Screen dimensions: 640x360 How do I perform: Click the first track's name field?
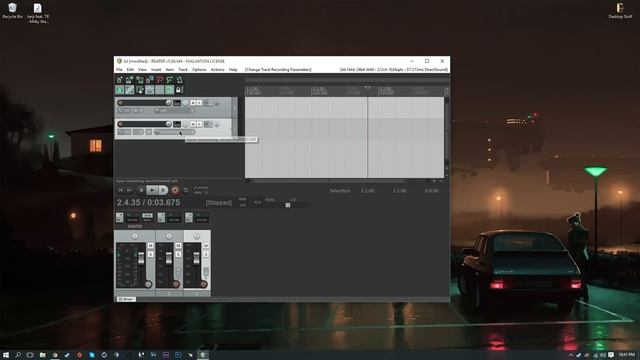click(x=144, y=103)
